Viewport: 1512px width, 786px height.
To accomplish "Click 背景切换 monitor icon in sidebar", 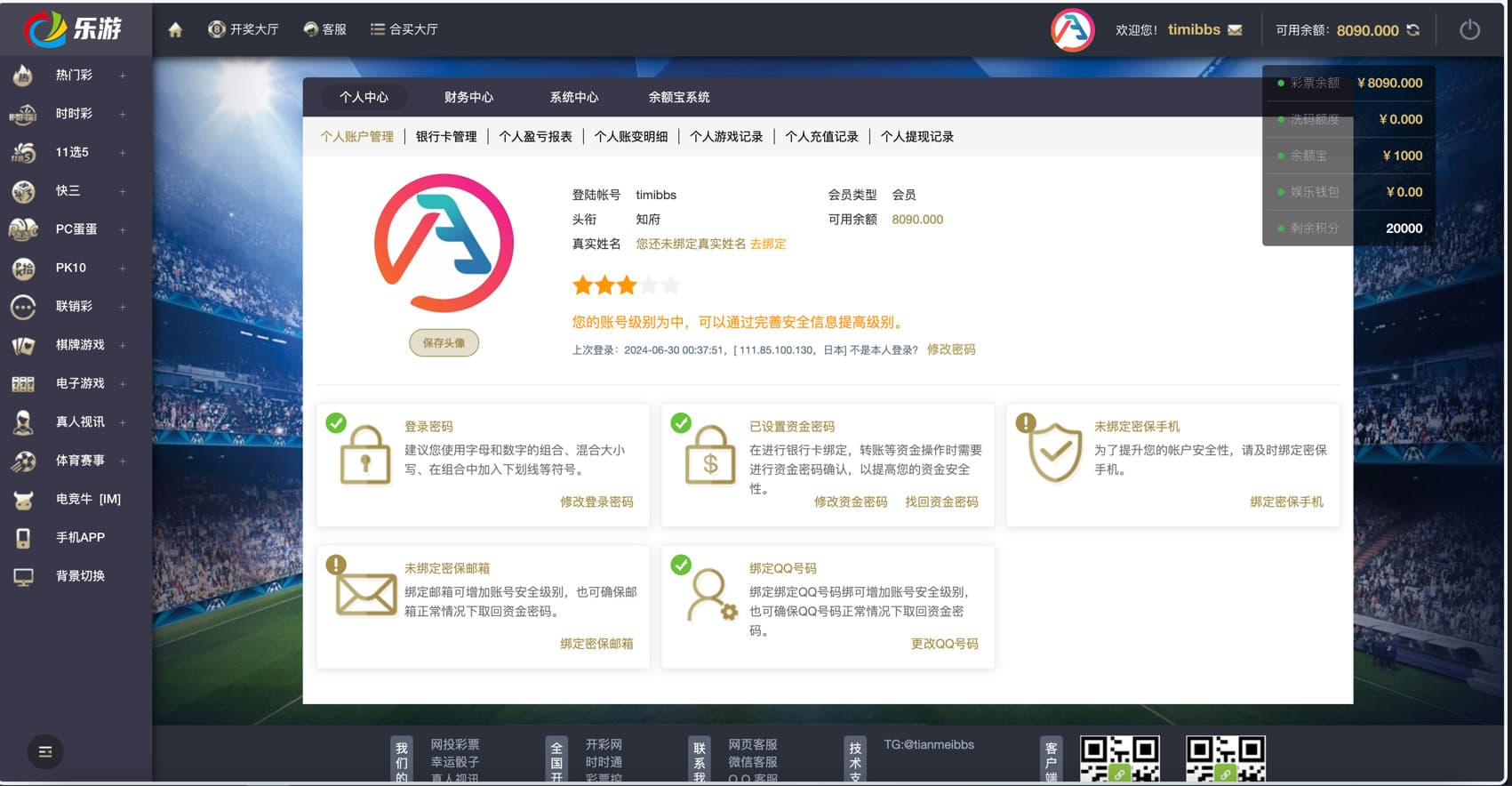I will pos(23,576).
